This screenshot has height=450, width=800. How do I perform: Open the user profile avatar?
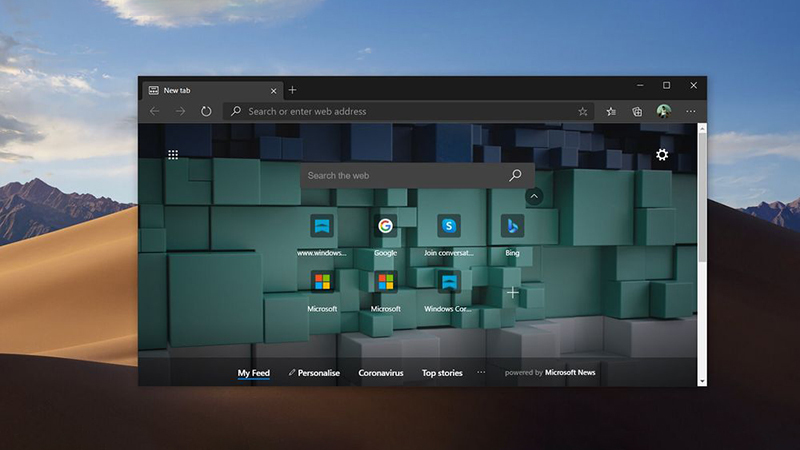(x=664, y=111)
